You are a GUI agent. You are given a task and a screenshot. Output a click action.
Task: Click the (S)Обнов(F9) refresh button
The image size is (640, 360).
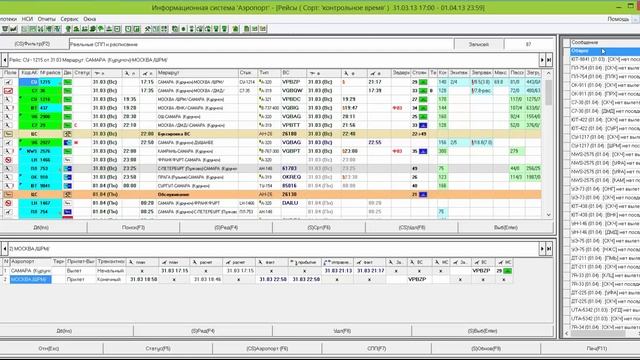486,349
